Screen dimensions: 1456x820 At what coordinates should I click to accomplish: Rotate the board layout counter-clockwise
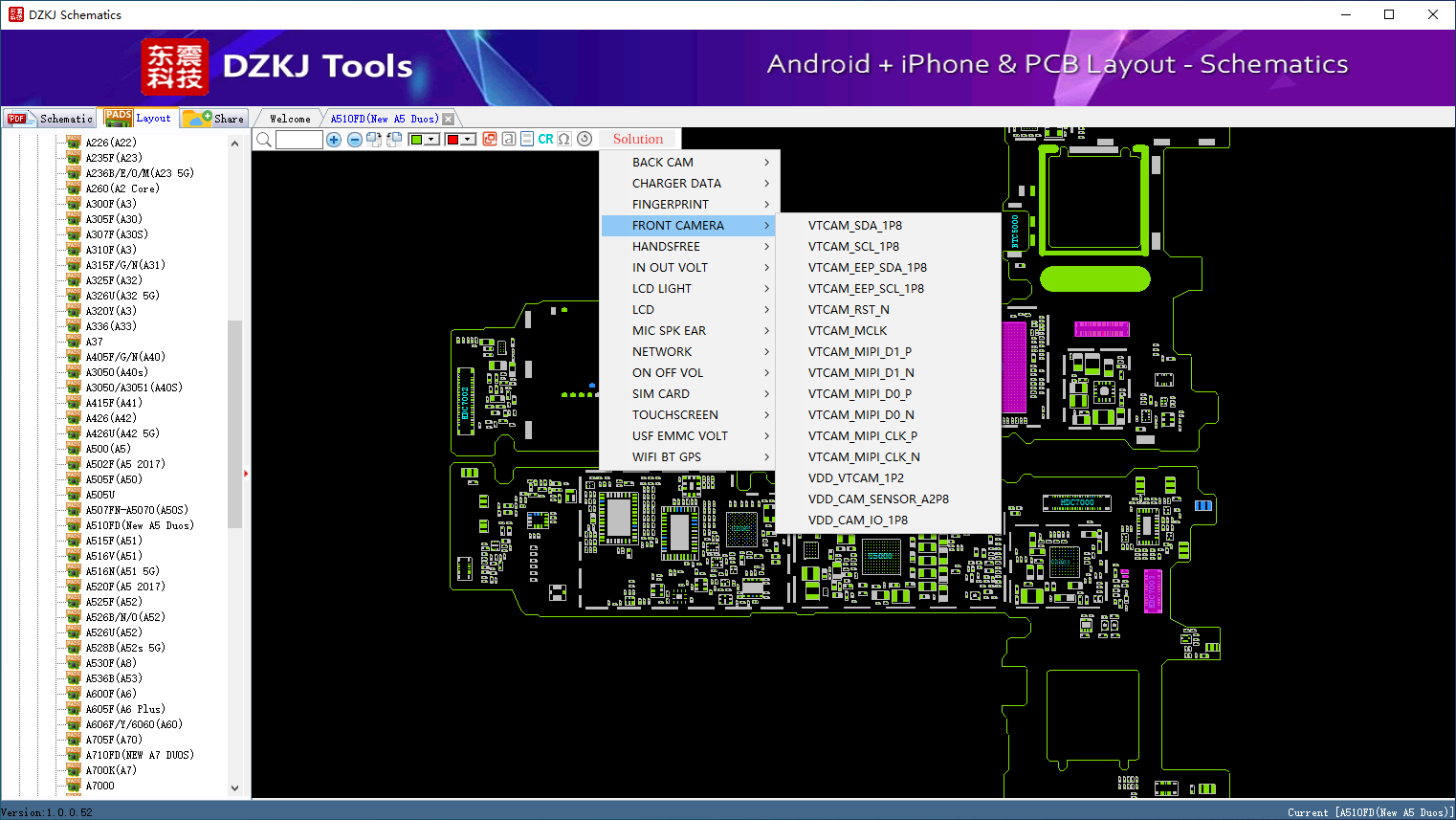(x=394, y=140)
